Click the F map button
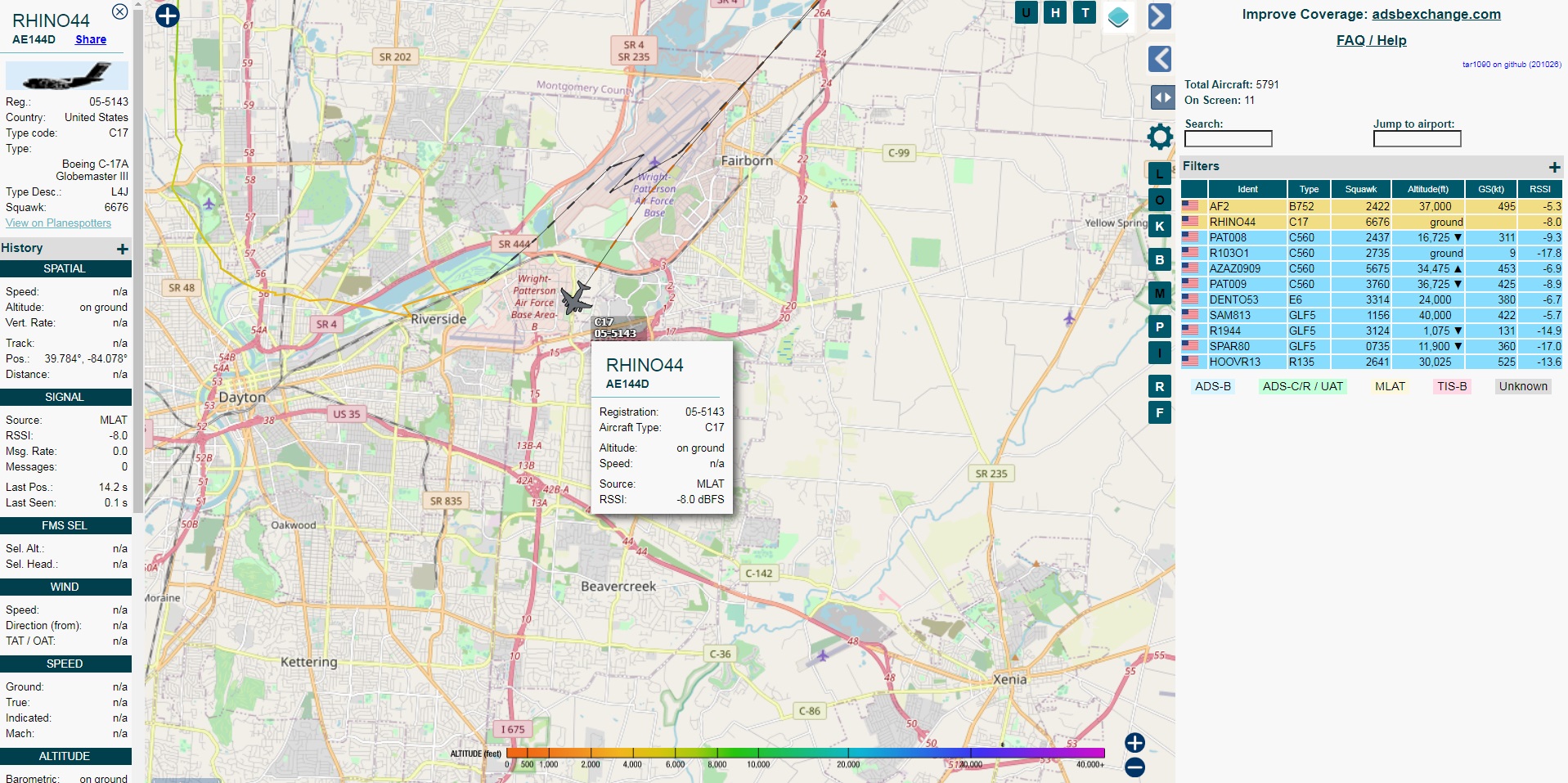This screenshot has width=1568, height=783. click(1159, 412)
